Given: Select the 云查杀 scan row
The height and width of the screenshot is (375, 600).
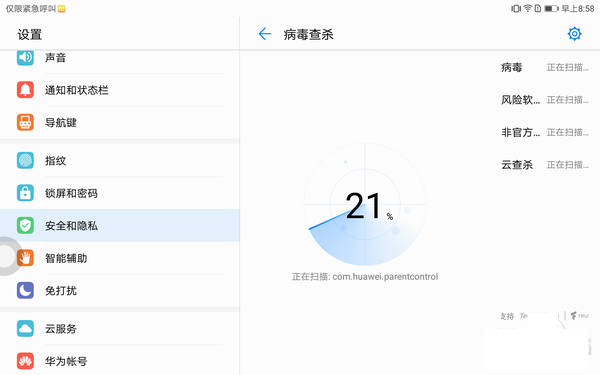Looking at the screenshot, I should (545, 165).
